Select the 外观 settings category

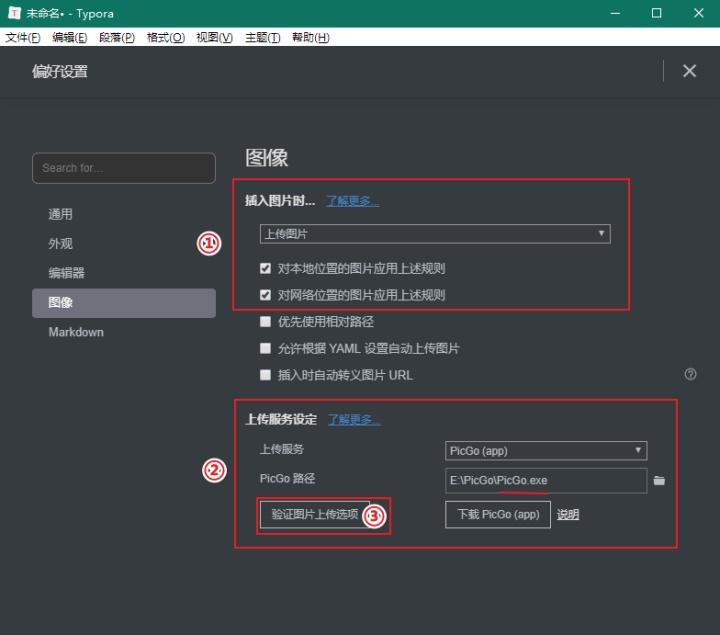click(60, 244)
